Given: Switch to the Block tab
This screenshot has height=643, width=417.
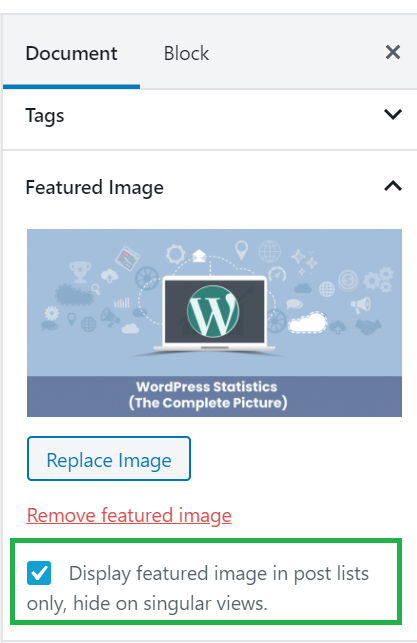Looking at the screenshot, I should [186, 53].
